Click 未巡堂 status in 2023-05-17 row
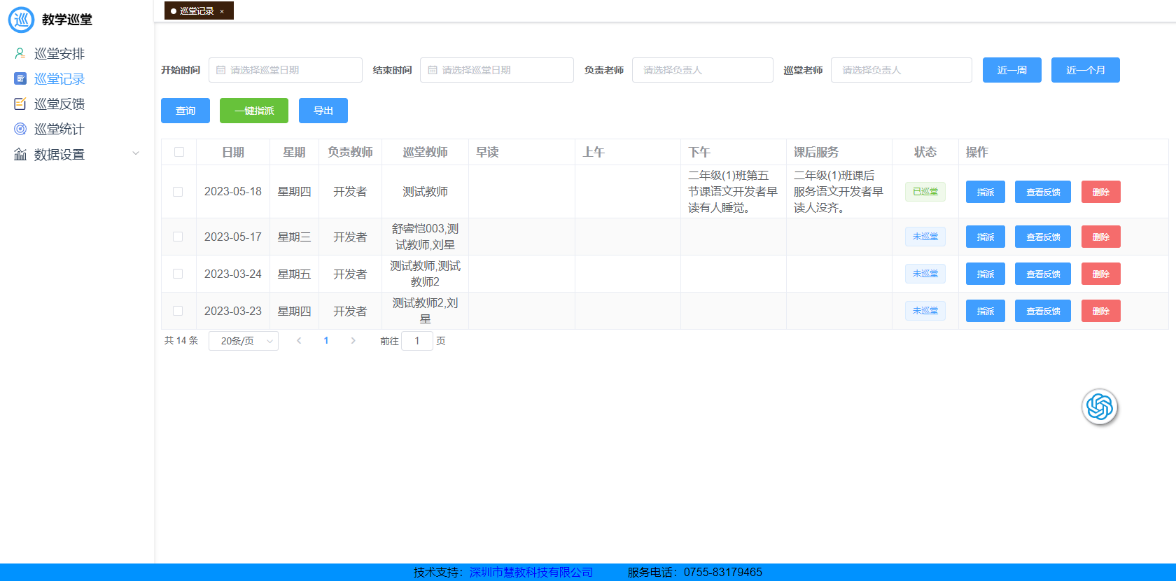The height and width of the screenshot is (581, 1176). coord(926,237)
